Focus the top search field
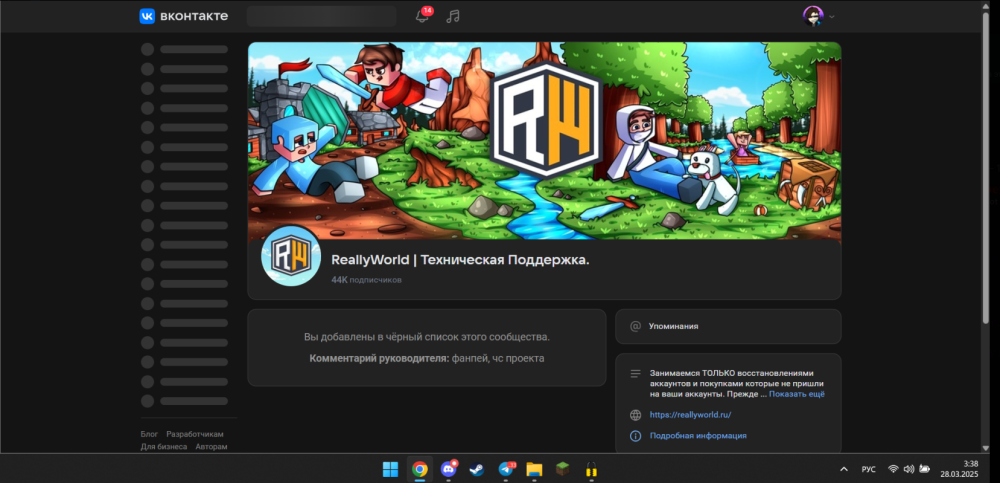Image resolution: width=1000 pixels, height=483 pixels. pyautogui.click(x=321, y=16)
